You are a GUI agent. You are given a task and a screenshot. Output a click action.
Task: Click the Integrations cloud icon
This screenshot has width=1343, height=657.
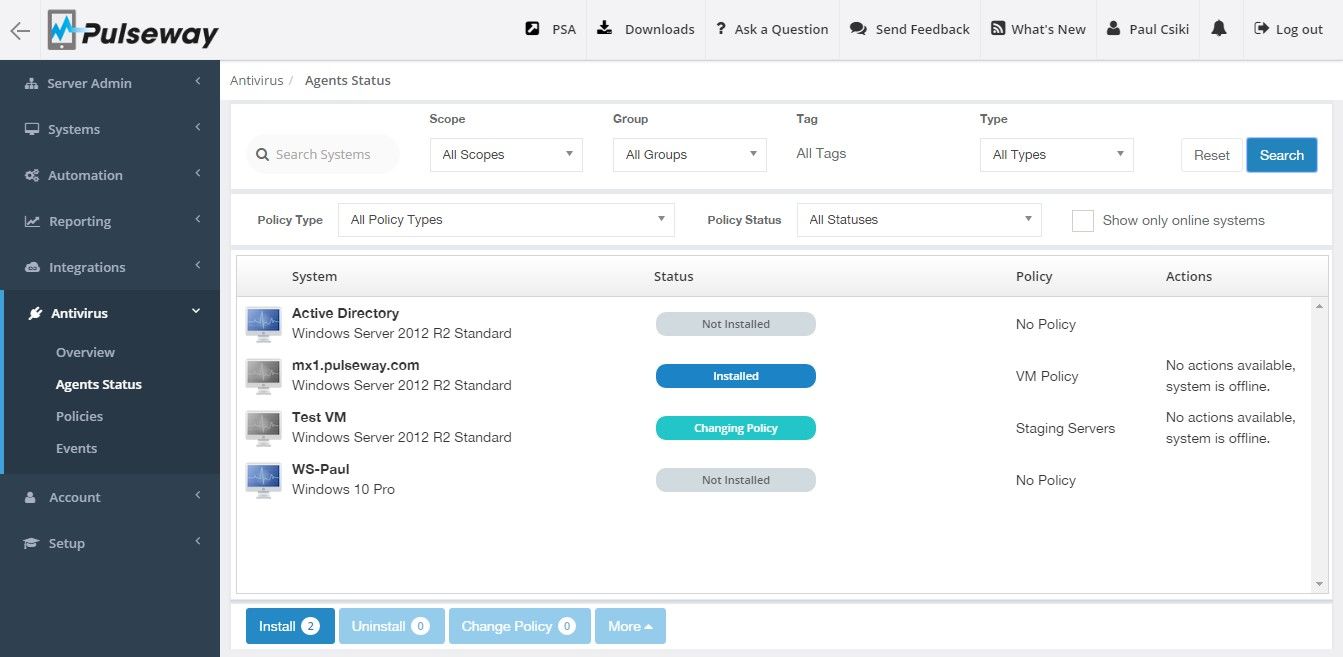[32, 268]
